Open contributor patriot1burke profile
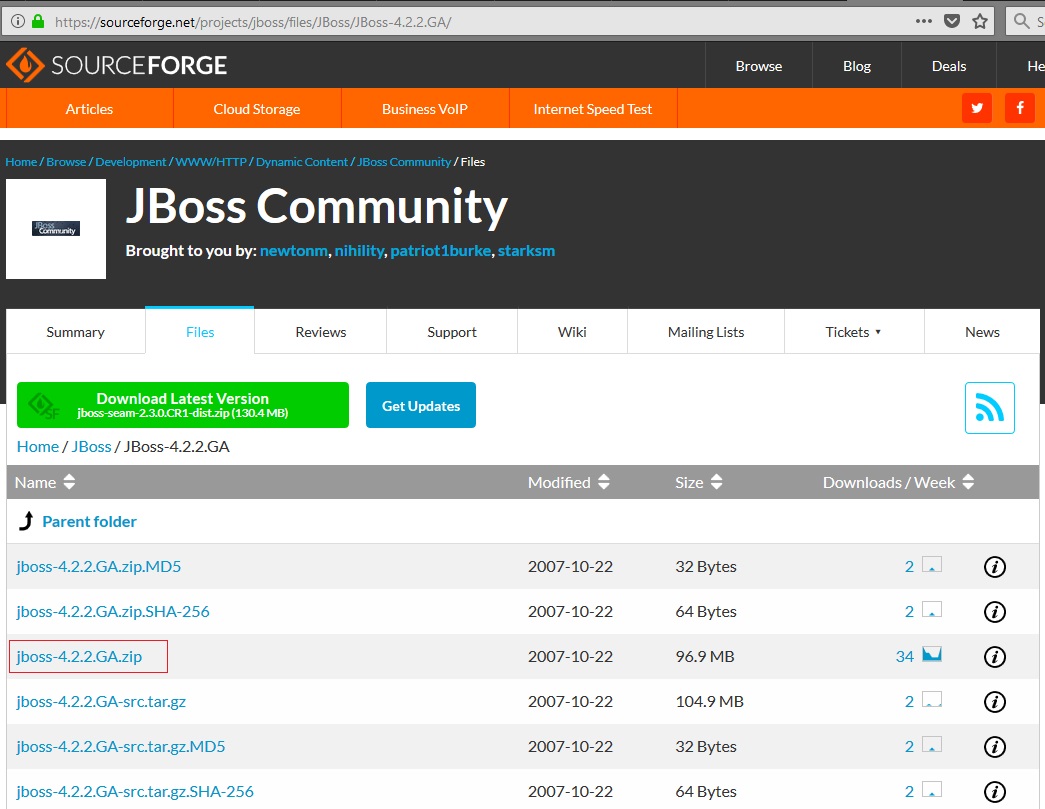 (441, 251)
